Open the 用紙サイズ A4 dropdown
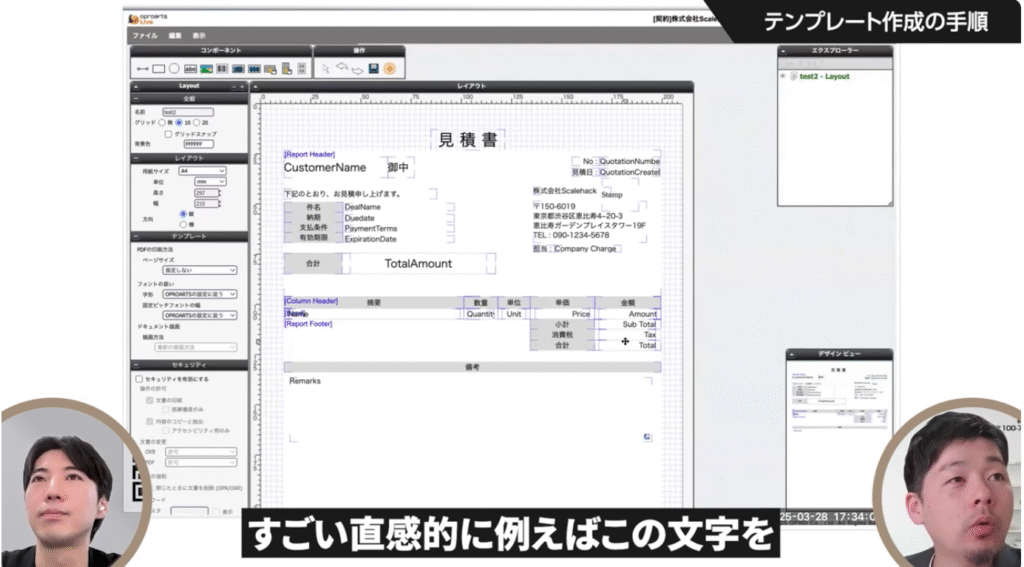This screenshot has height=567, width=1024. point(203,170)
